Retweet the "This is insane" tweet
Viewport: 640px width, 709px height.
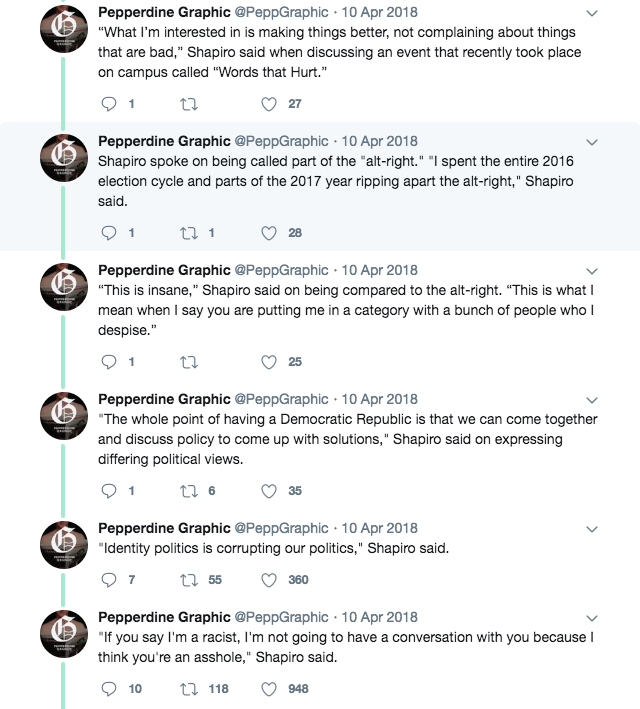tap(189, 362)
